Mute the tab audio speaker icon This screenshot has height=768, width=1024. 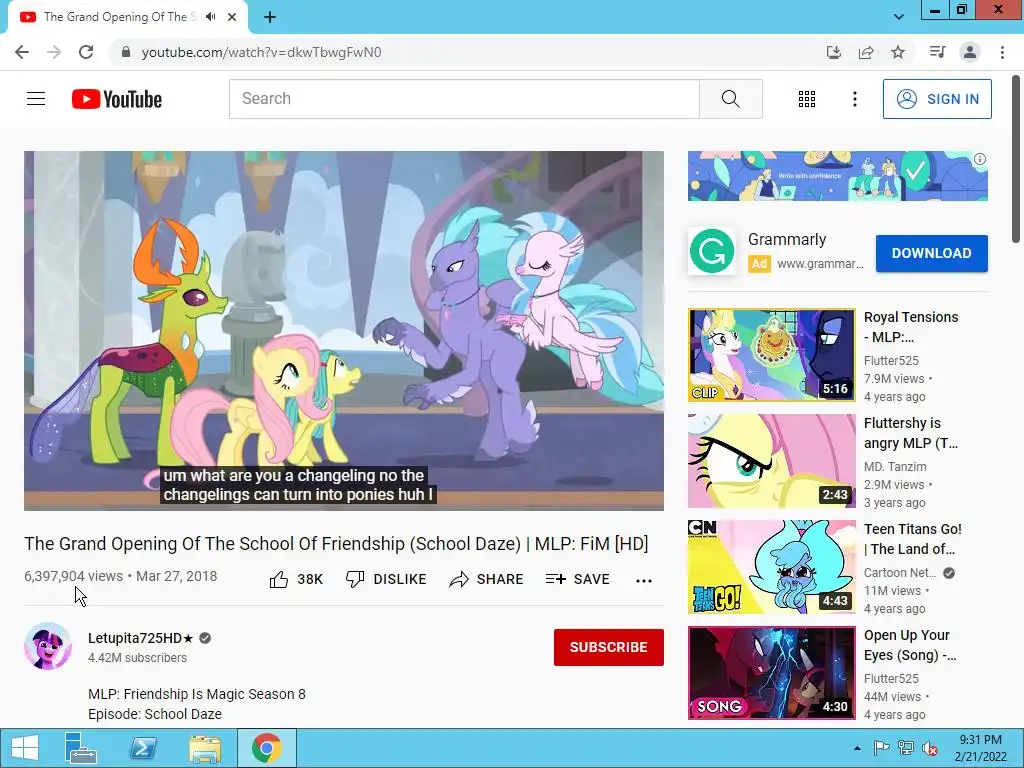[x=210, y=17]
